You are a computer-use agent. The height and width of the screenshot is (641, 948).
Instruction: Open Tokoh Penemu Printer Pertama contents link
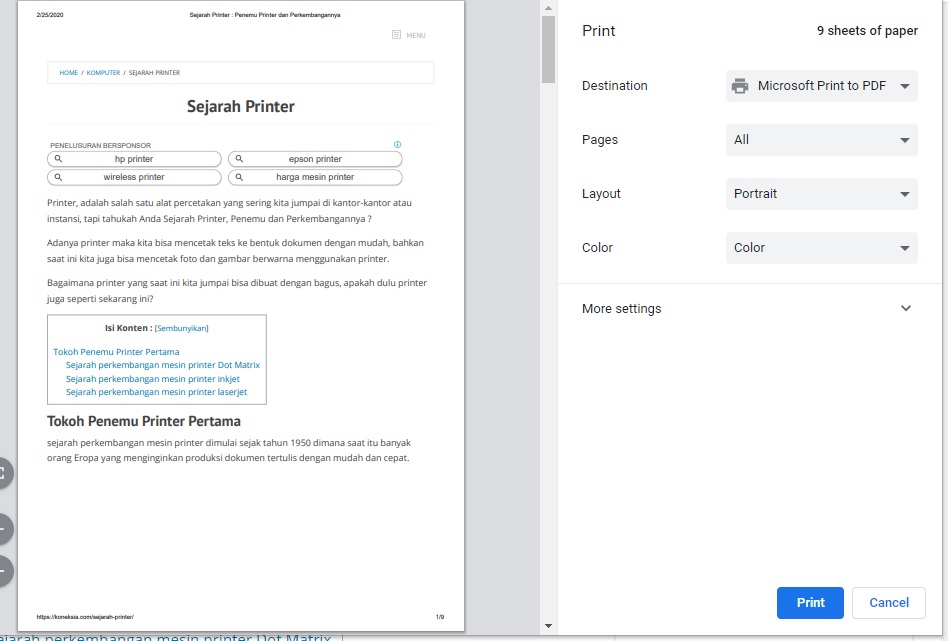pyautogui.click(x=116, y=351)
